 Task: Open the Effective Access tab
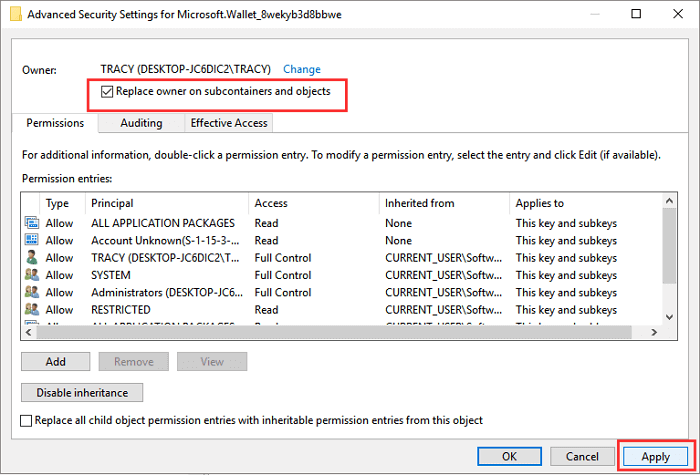click(x=230, y=123)
